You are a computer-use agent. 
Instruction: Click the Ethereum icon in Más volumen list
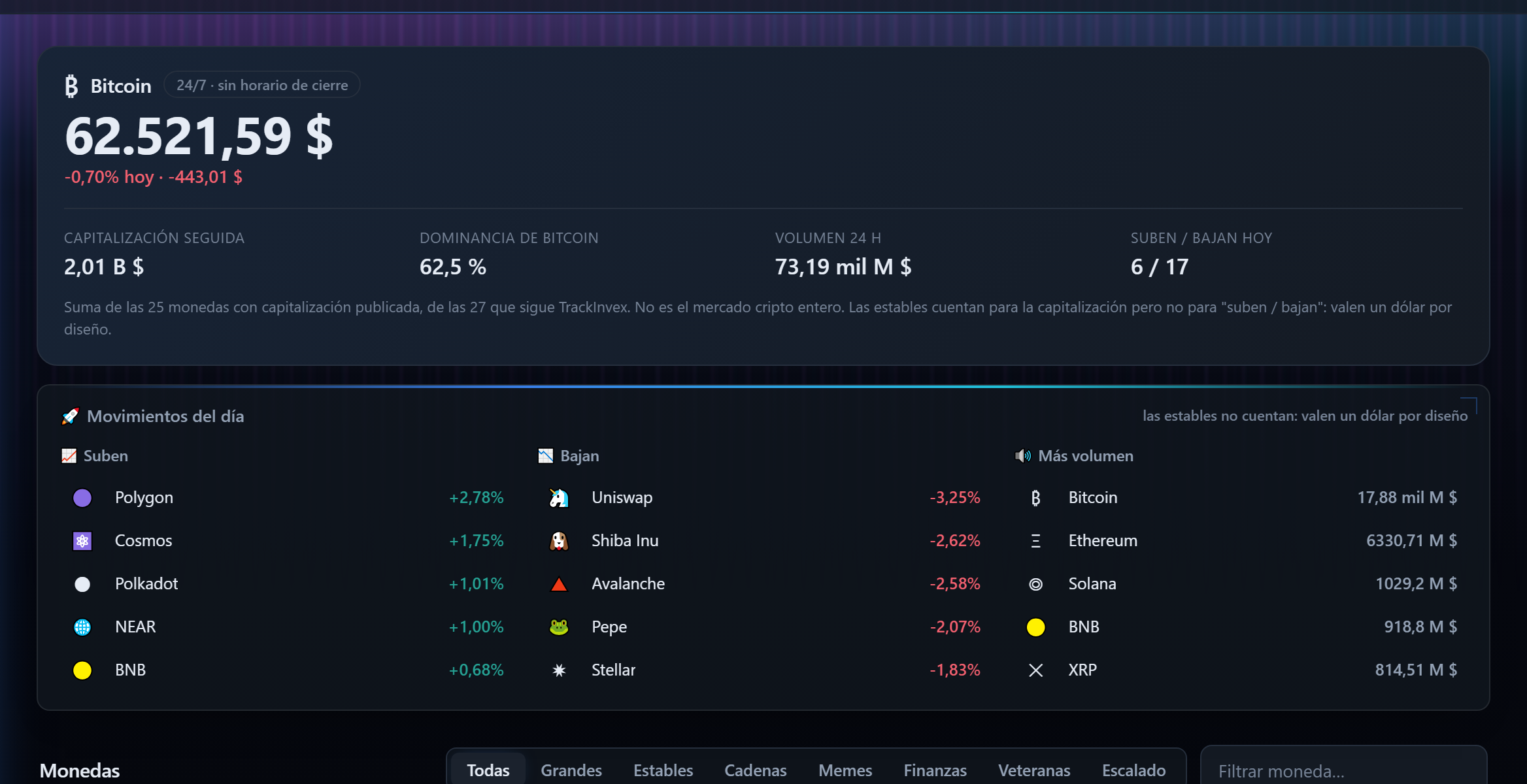[1035, 541]
